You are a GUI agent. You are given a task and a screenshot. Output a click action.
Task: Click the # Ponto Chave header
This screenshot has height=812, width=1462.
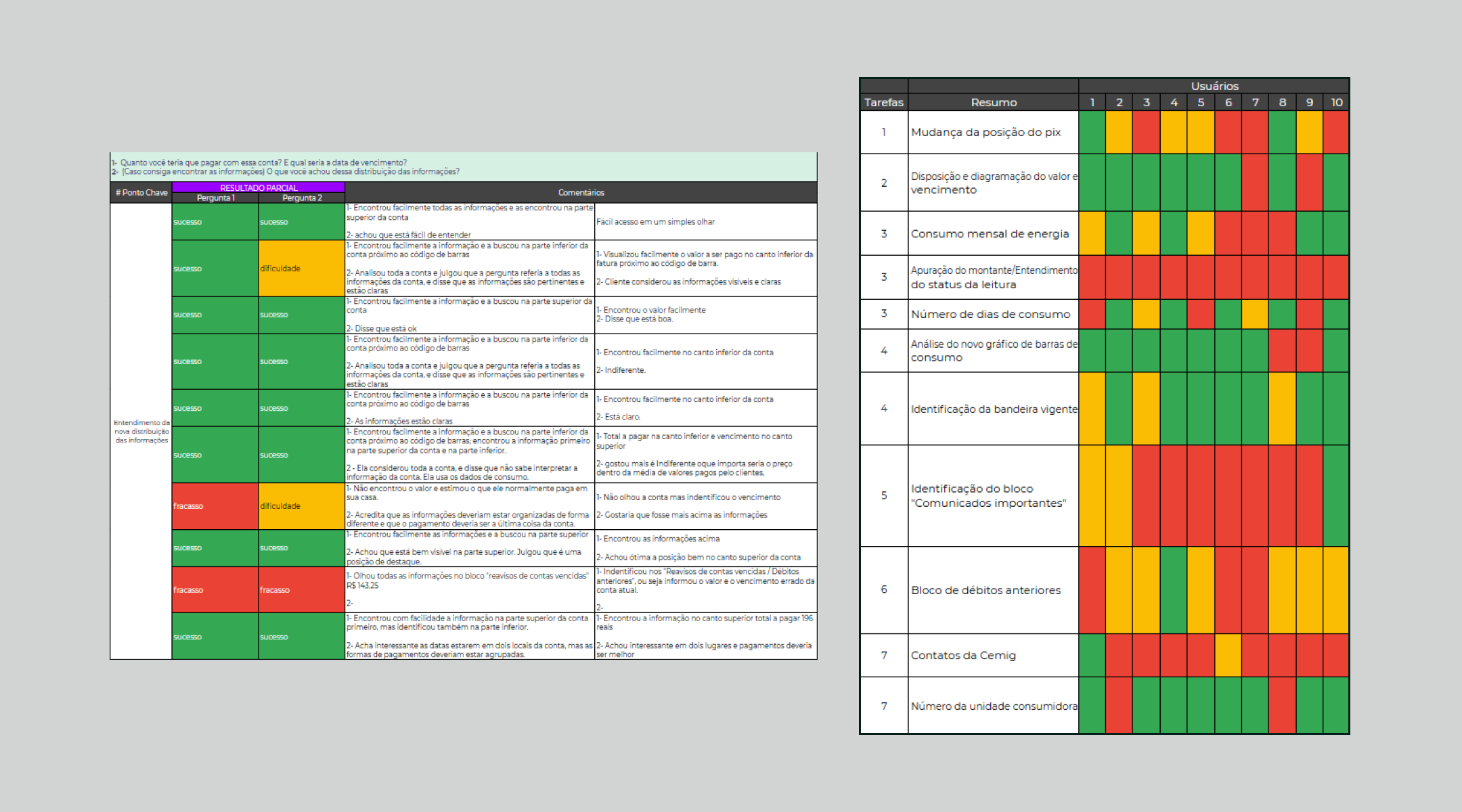141,193
